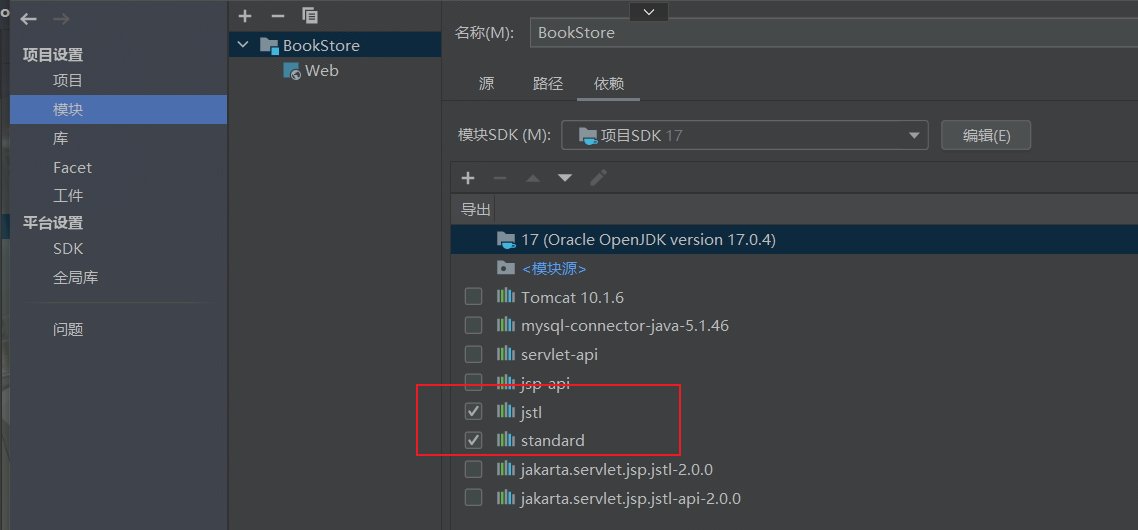Viewport: 1138px width, 530px height.
Task: Collapse the BookStore tree node
Action: tap(243, 45)
